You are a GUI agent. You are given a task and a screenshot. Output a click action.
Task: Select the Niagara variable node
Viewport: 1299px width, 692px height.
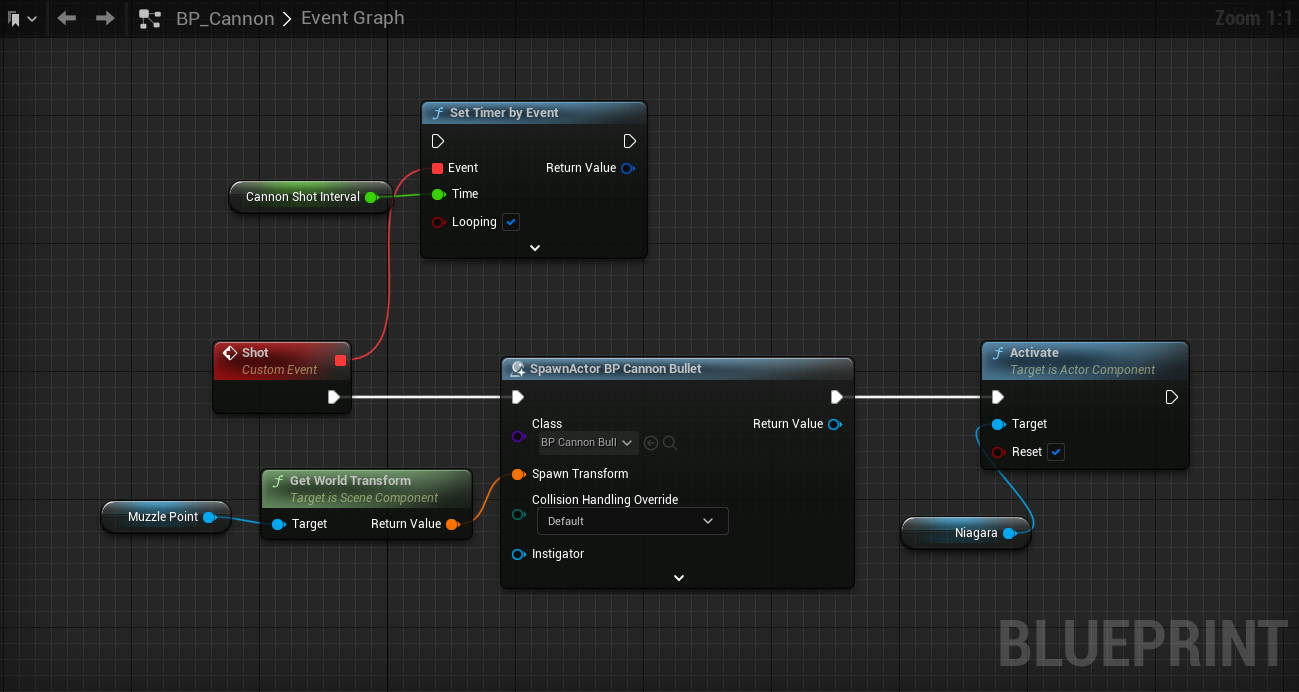click(966, 533)
